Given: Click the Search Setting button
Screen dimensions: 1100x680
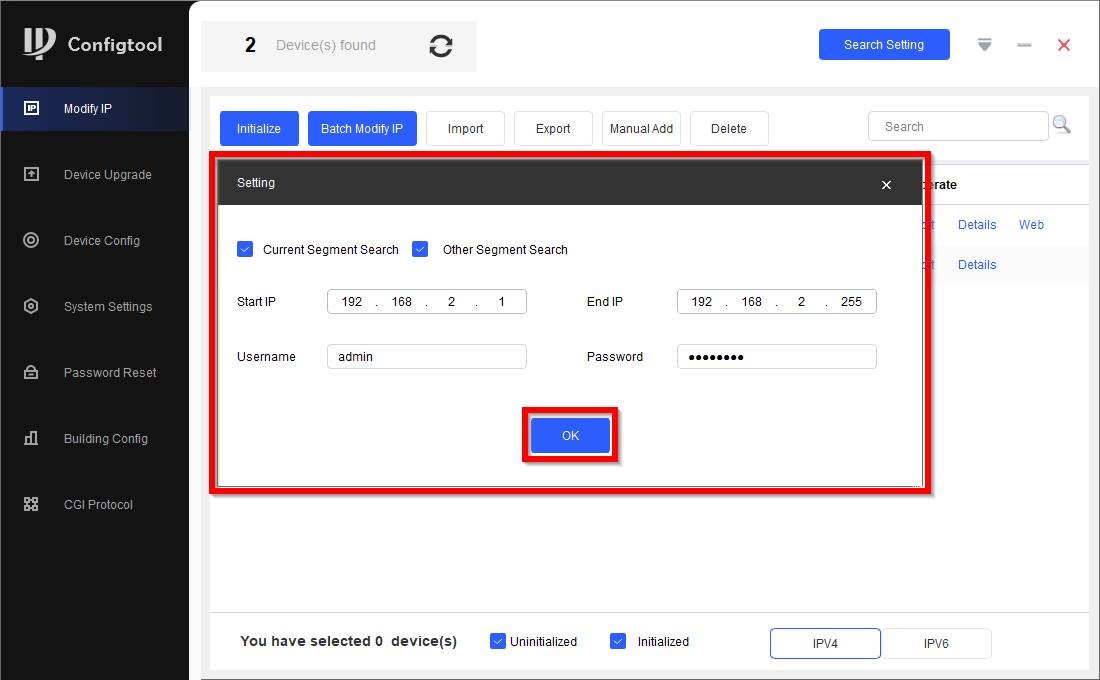Looking at the screenshot, I should 884,45.
